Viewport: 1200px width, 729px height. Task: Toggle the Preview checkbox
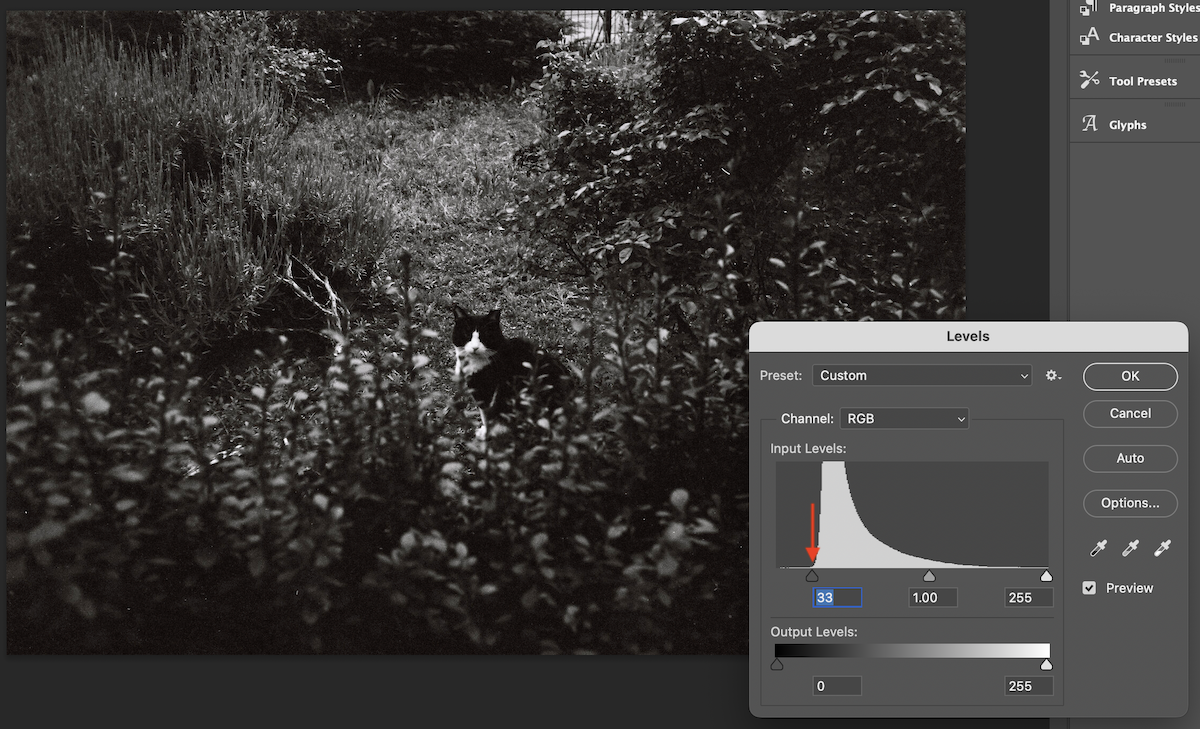[x=1090, y=588]
